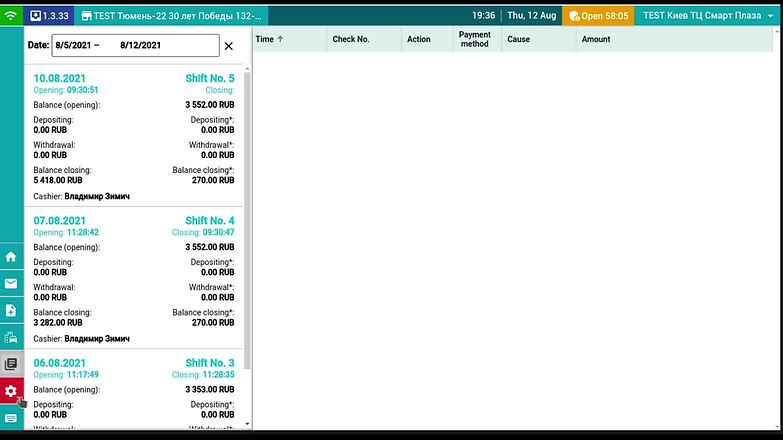Image resolution: width=783 pixels, height=440 pixels.
Task: Click the 3 282.00 RUB closing balance
Action: tap(58, 323)
